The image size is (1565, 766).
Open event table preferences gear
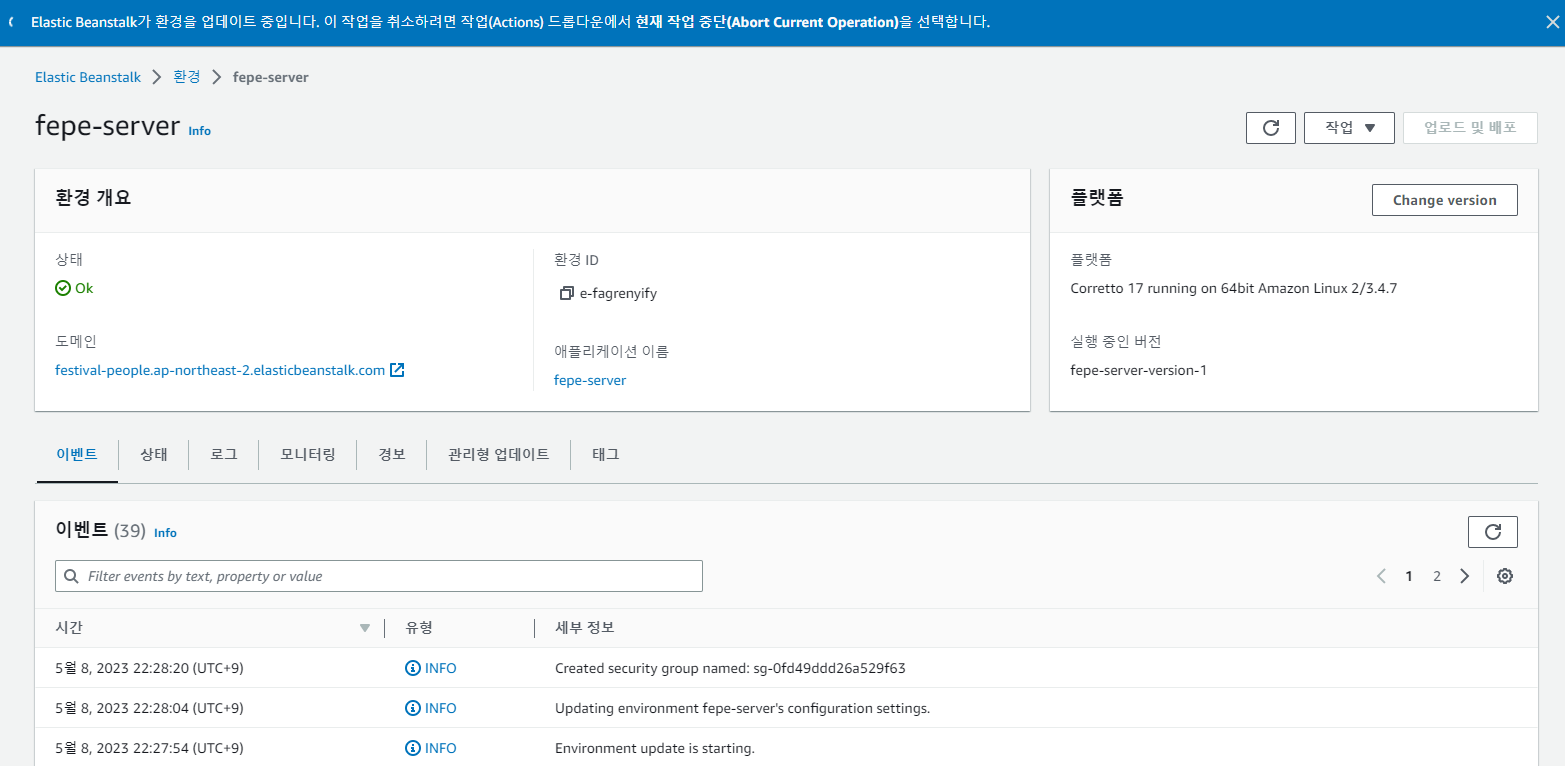tap(1505, 576)
